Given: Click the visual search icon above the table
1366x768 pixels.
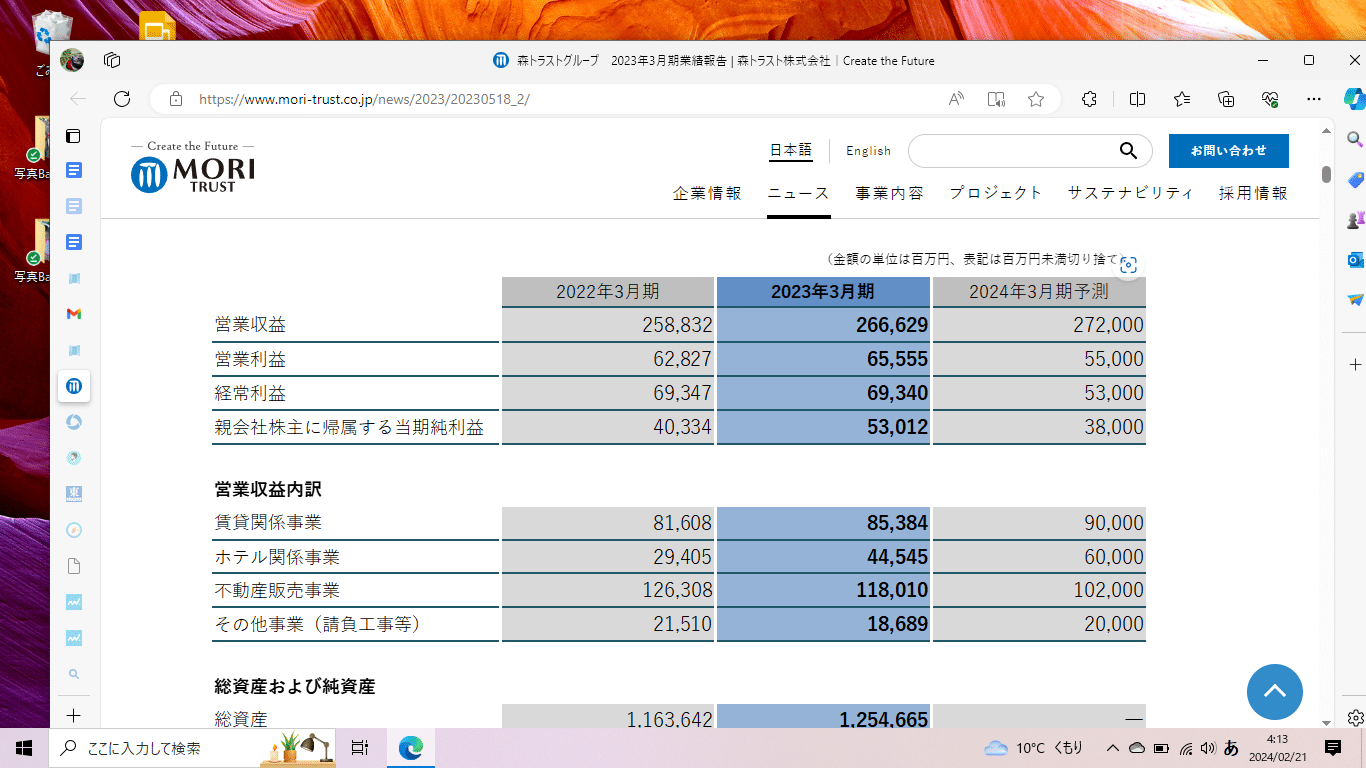Looking at the screenshot, I should 1129,265.
